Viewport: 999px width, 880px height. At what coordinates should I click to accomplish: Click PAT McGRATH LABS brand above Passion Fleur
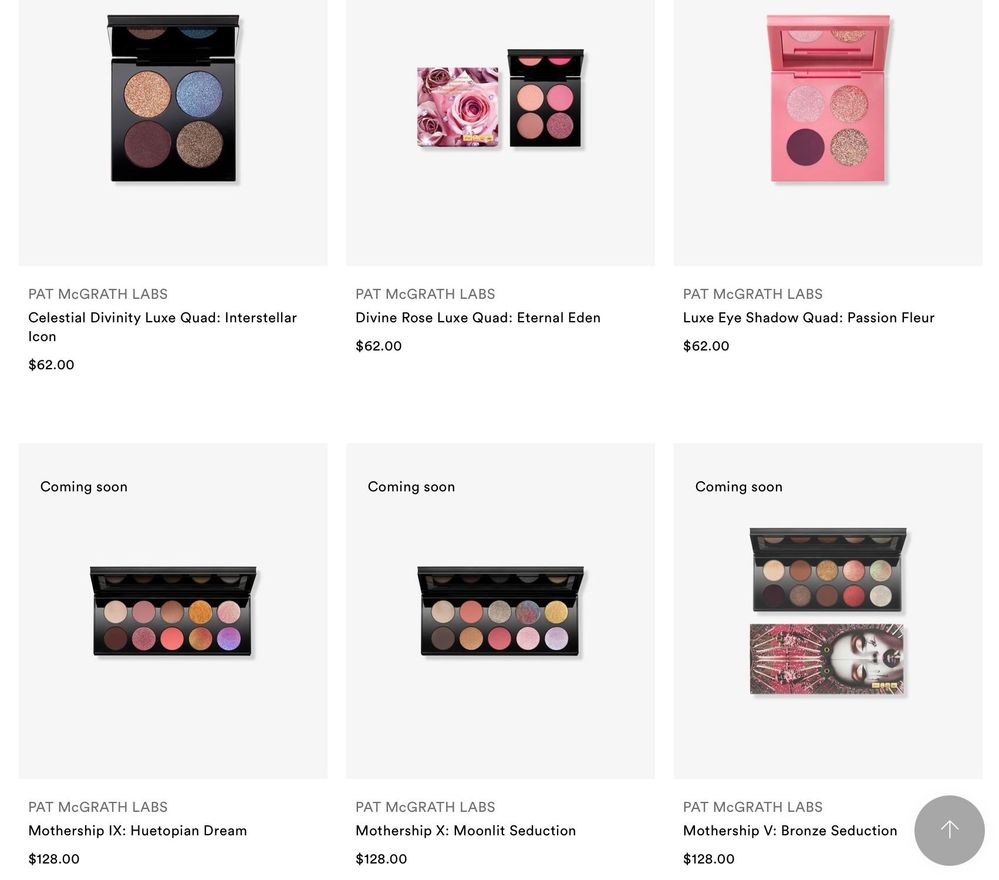[x=753, y=294]
